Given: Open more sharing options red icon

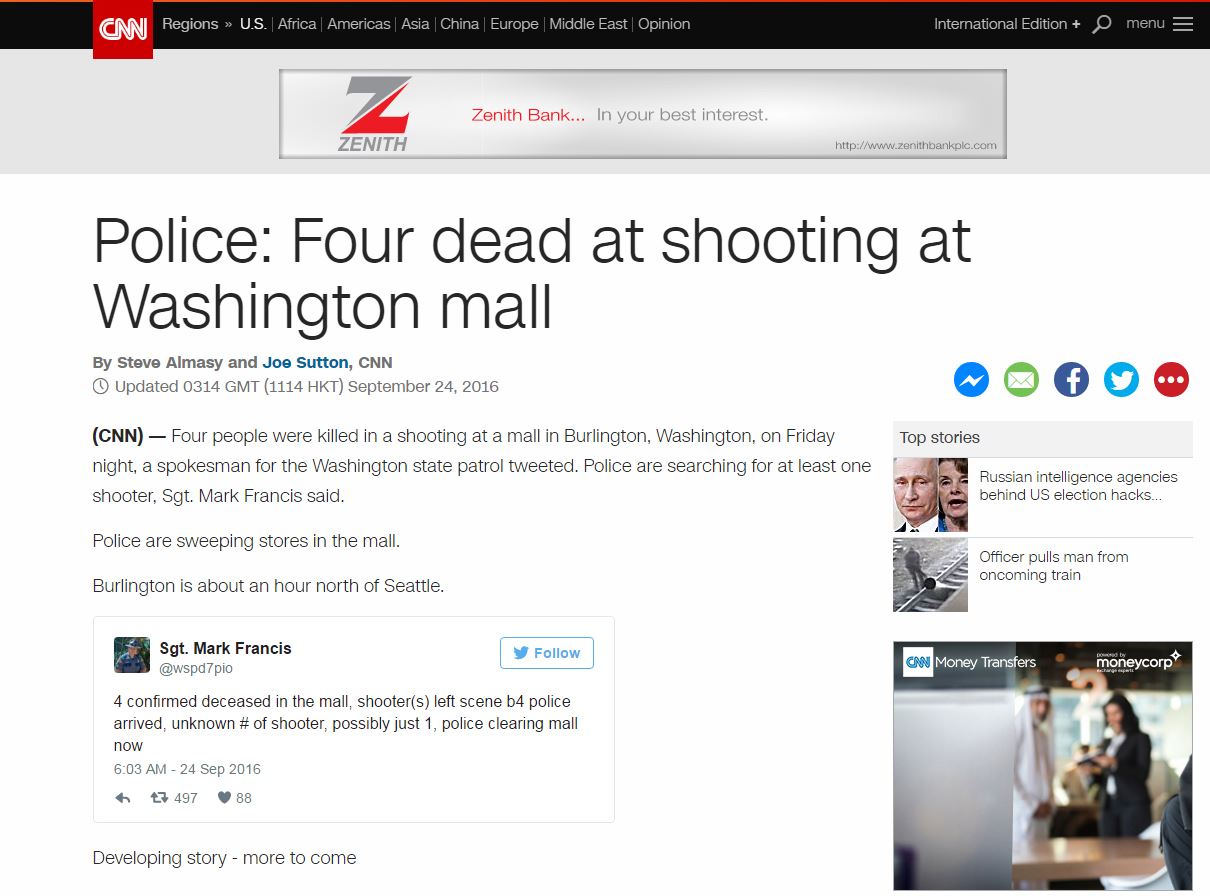Looking at the screenshot, I should [x=1171, y=380].
